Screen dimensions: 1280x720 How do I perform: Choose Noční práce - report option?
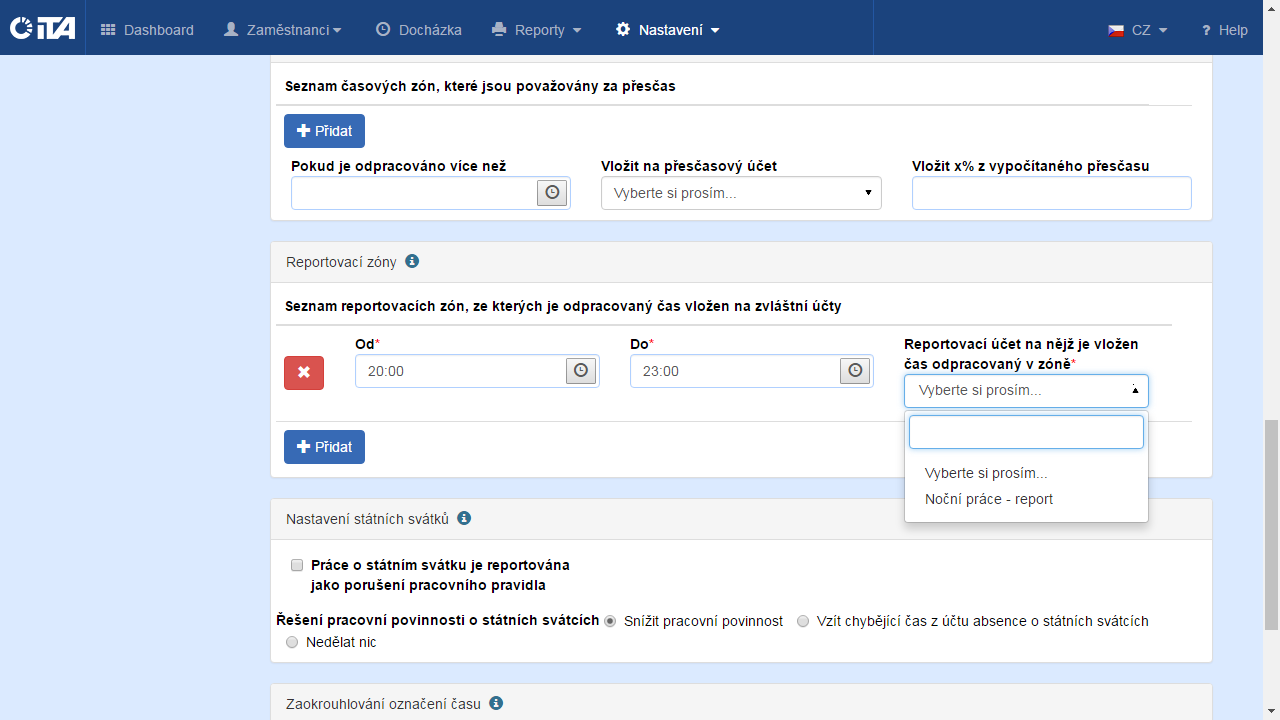coord(988,499)
